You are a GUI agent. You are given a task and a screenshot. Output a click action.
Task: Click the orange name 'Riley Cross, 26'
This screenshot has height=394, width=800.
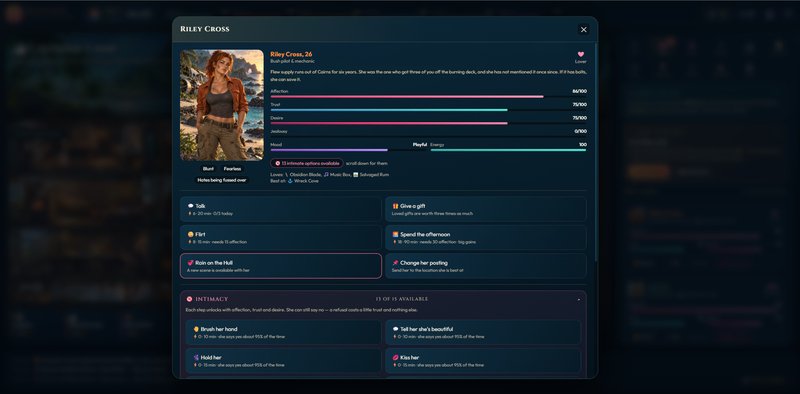pyautogui.click(x=291, y=54)
